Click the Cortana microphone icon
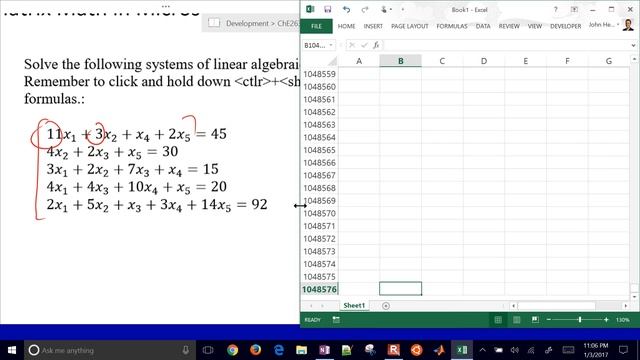 pos(186,350)
